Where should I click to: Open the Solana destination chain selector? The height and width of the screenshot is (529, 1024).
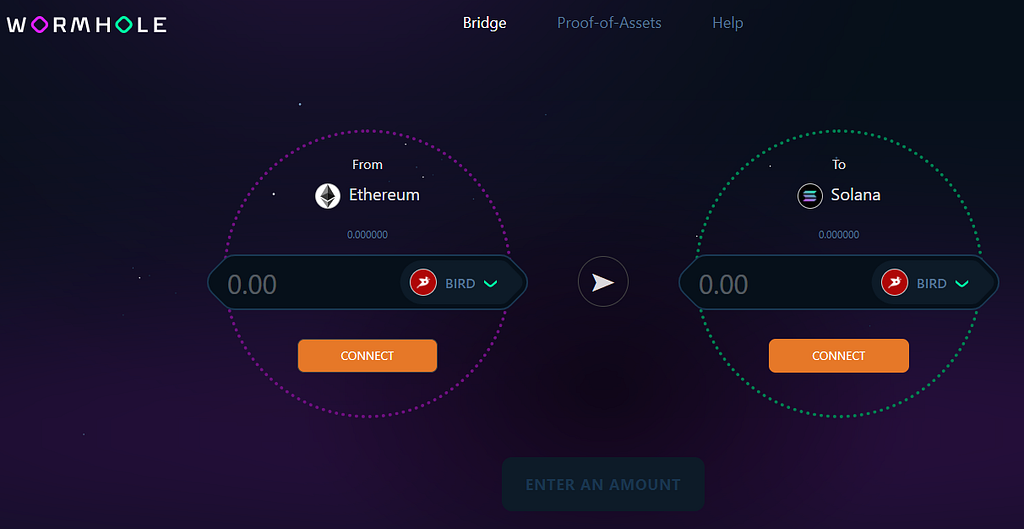(855, 195)
